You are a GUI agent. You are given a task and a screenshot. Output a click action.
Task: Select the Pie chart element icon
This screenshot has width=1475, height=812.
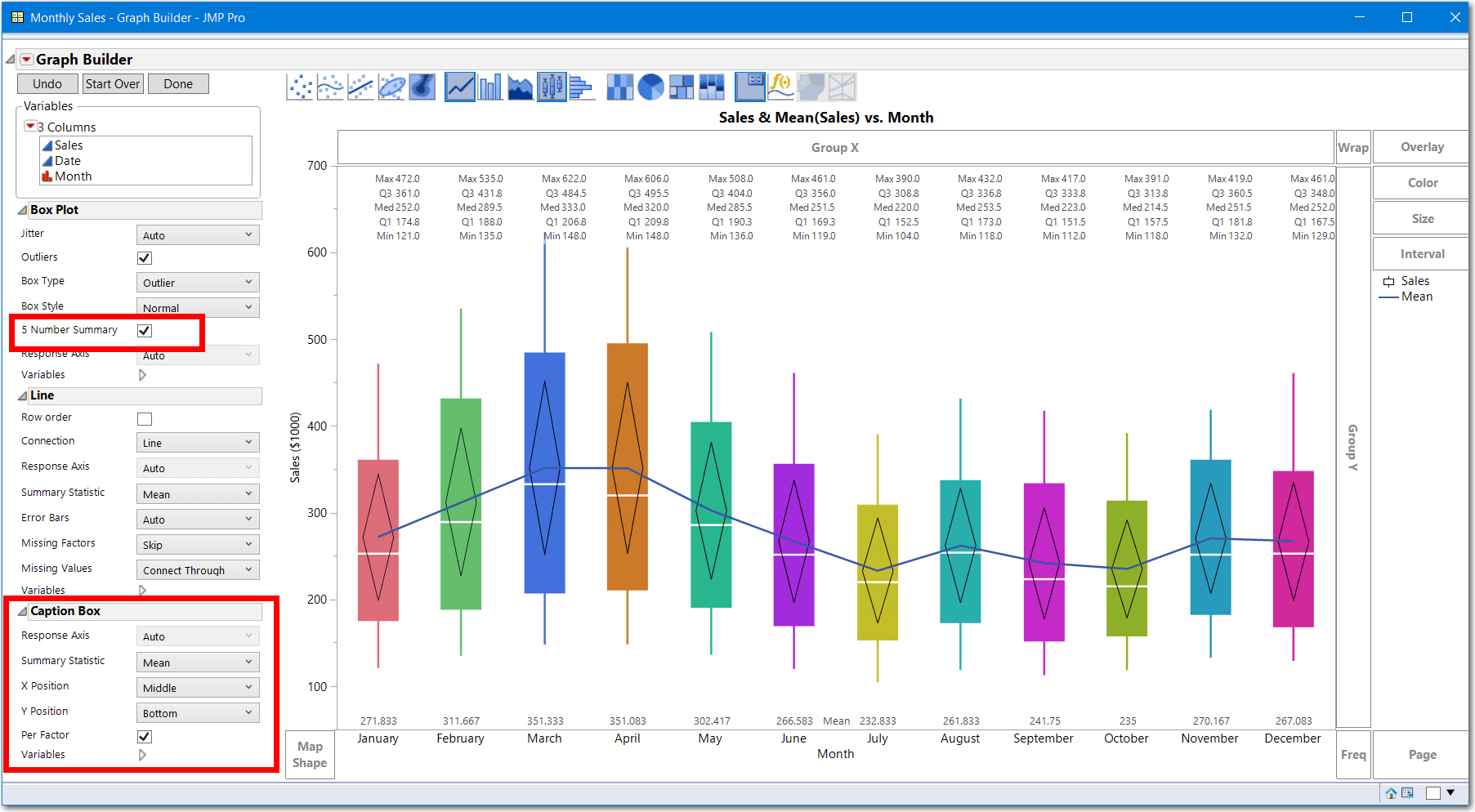point(650,87)
